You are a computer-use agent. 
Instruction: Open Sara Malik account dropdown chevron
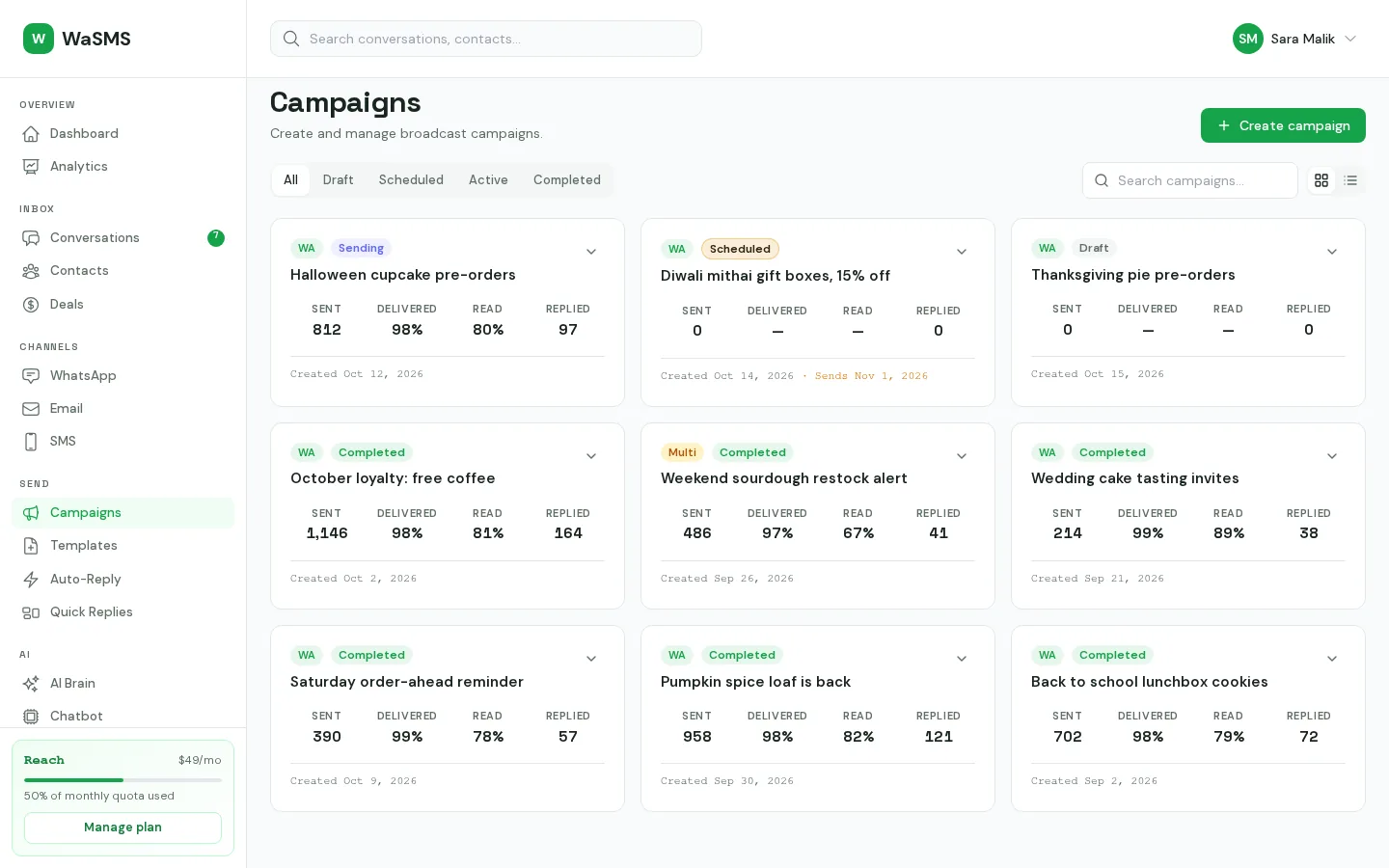(1350, 39)
